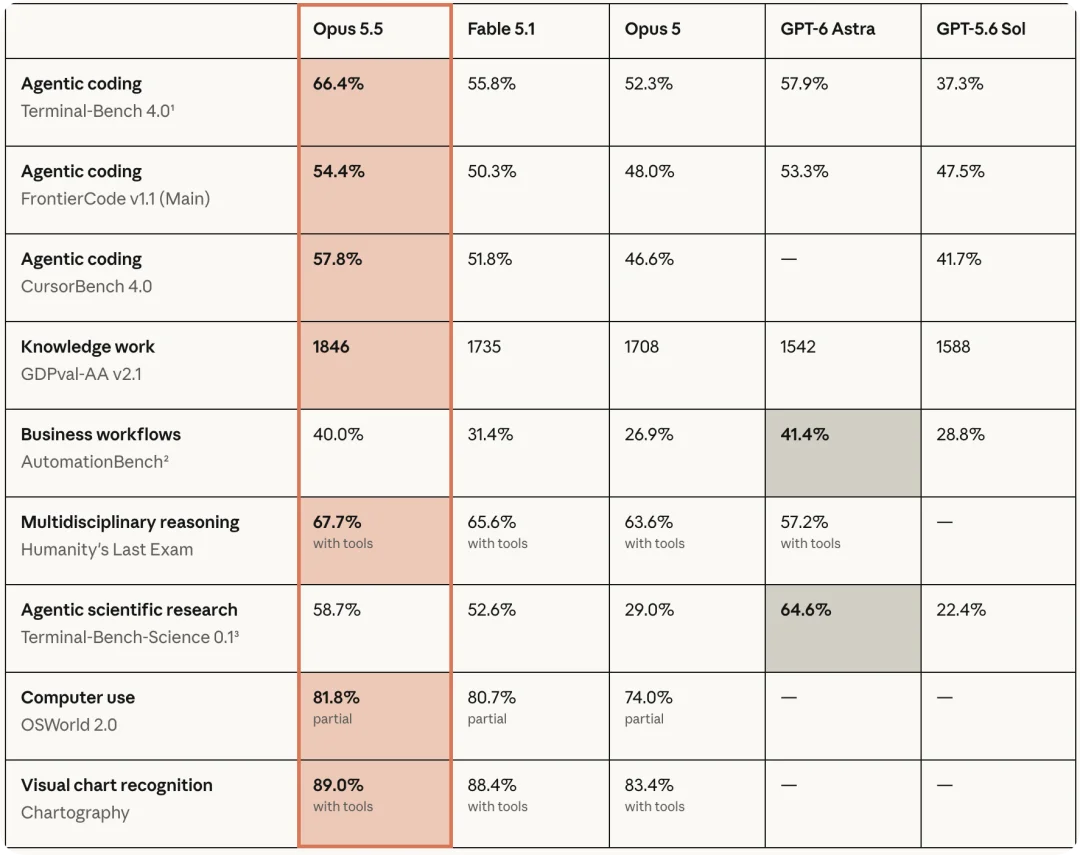Select the GDPval-AA v2.1 row label
1080x855 pixels.
pyautogui.click(x=81, y=374)
